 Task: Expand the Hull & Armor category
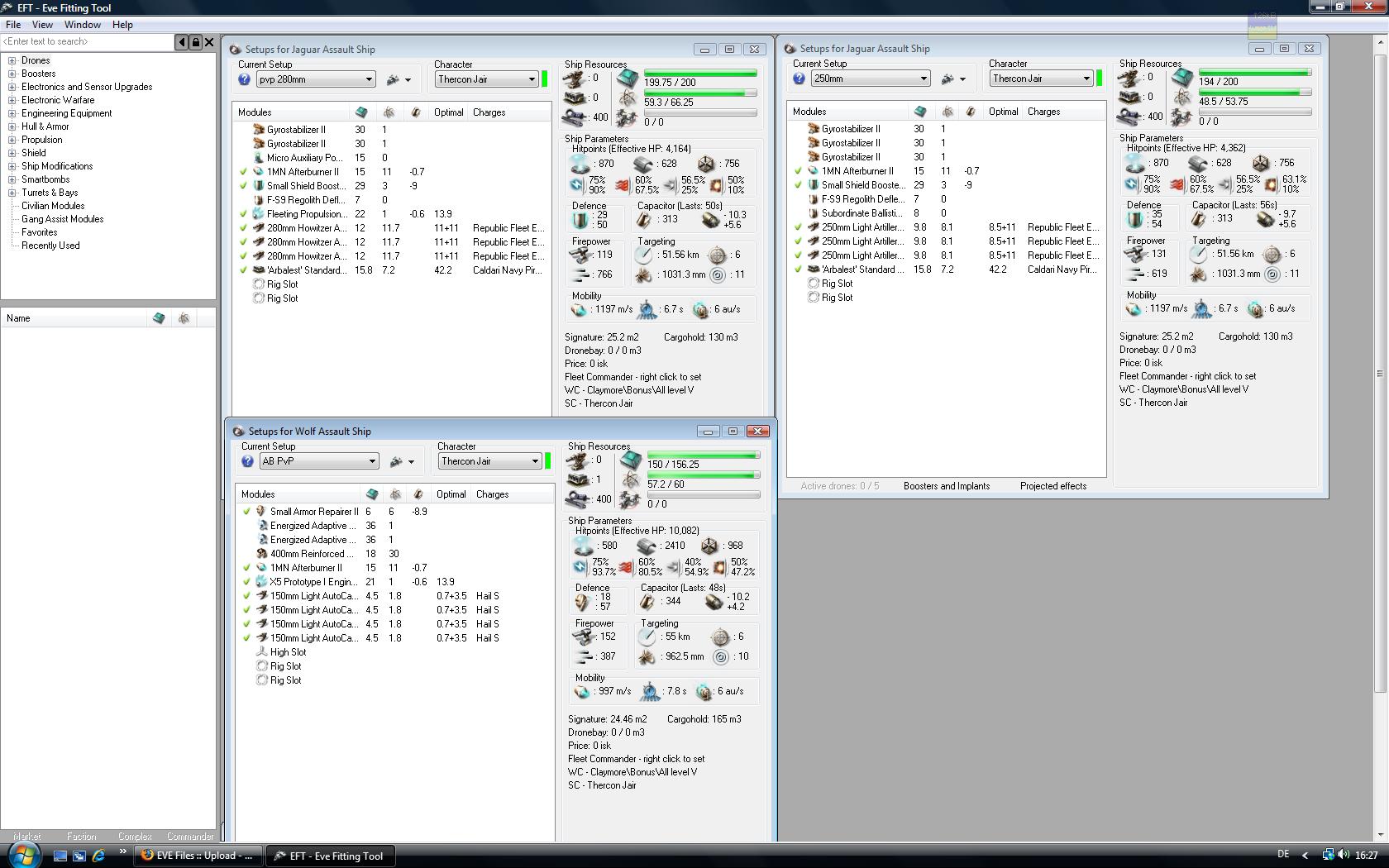click(x=12, y=126)
